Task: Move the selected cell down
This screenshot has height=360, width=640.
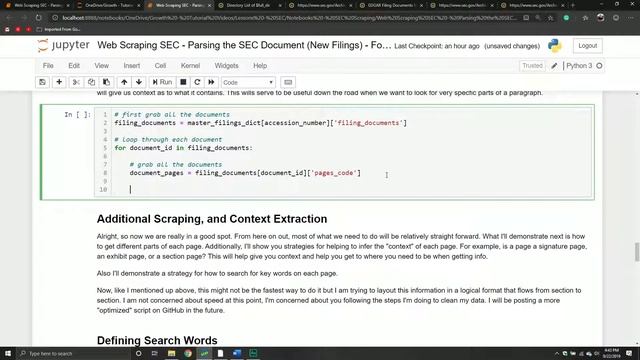Action: tap(139, 82)
